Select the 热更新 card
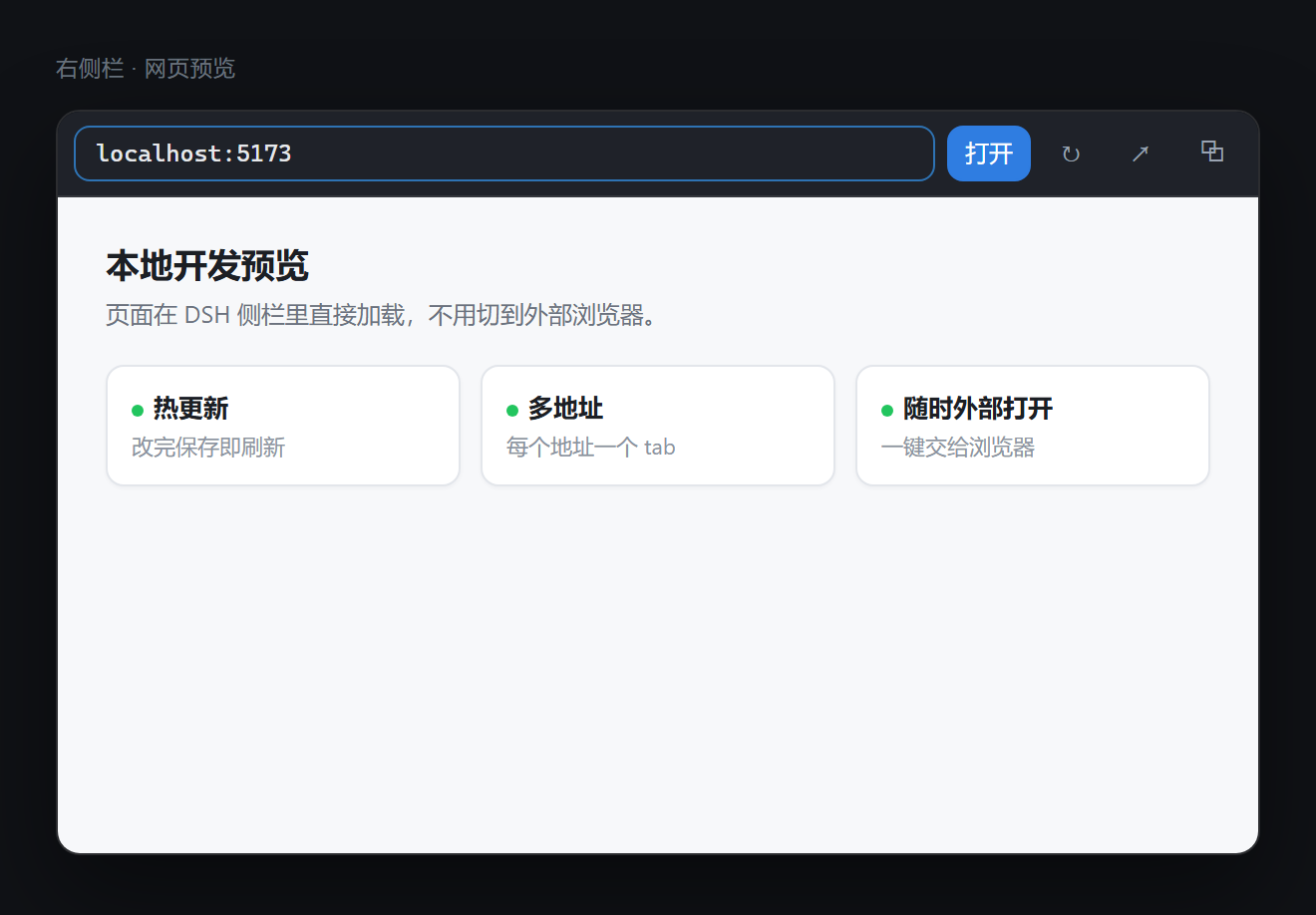 [x=283, y=426]
